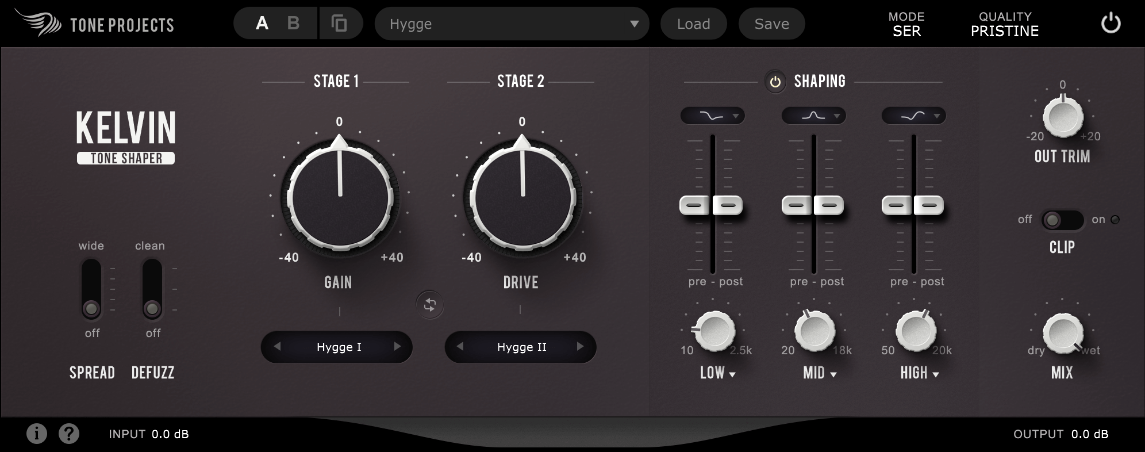Toggle the Spread switch
The image size is (1145, 452).
click(x=91, y=288)
